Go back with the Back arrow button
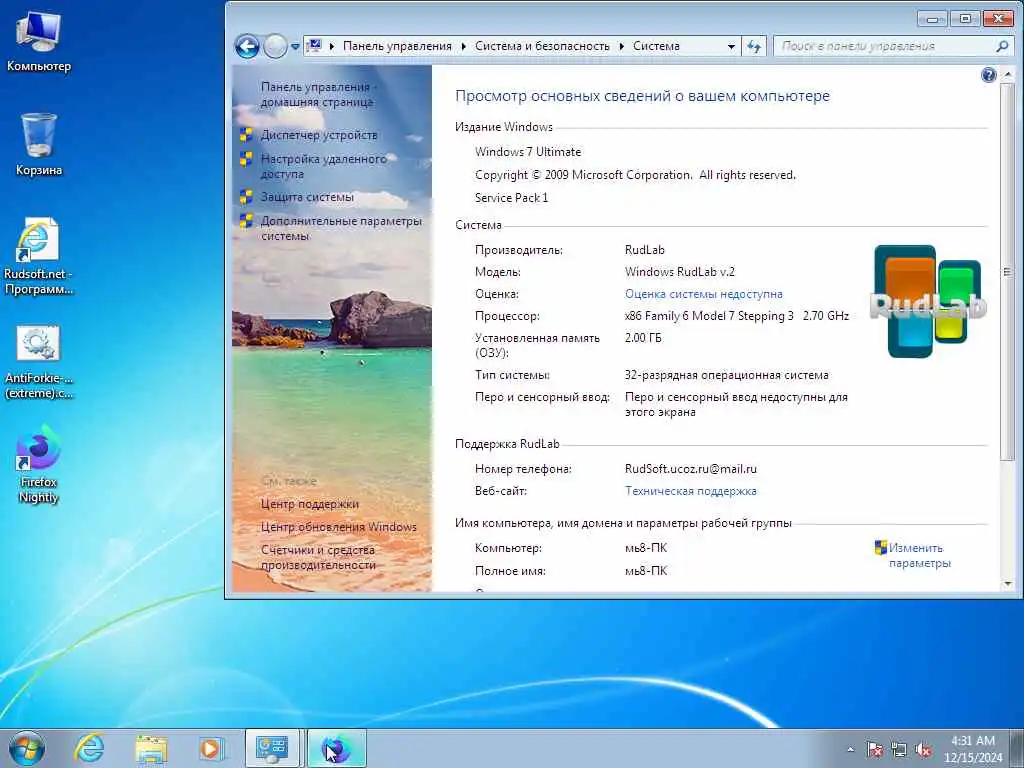 click(x=248, y=46)
